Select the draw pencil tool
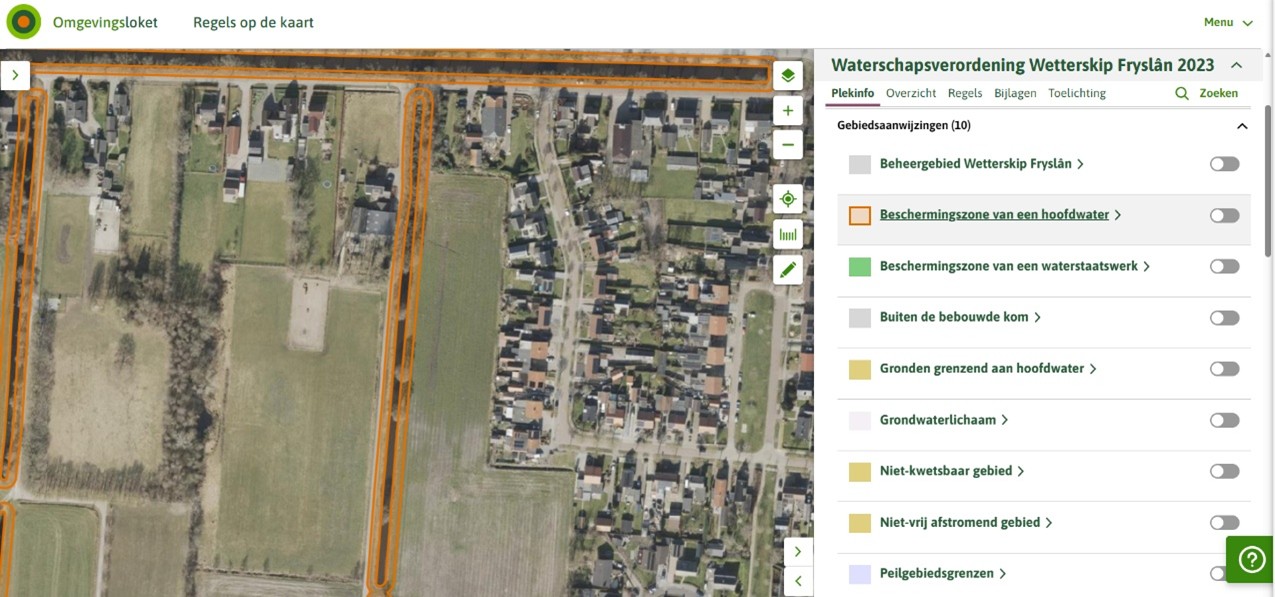 pos(788,269)
